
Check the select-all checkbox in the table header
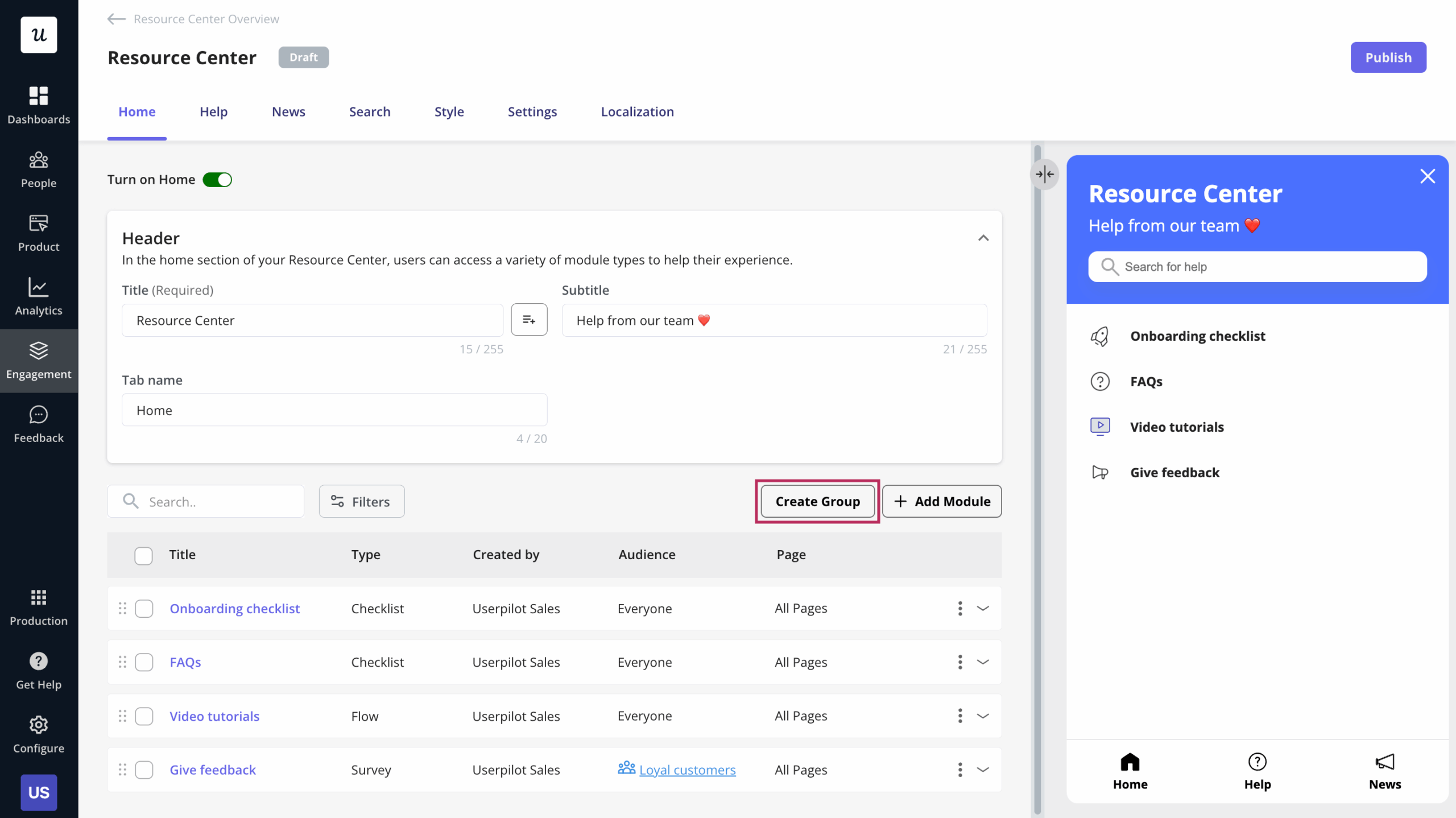click(x=143, y=555)
